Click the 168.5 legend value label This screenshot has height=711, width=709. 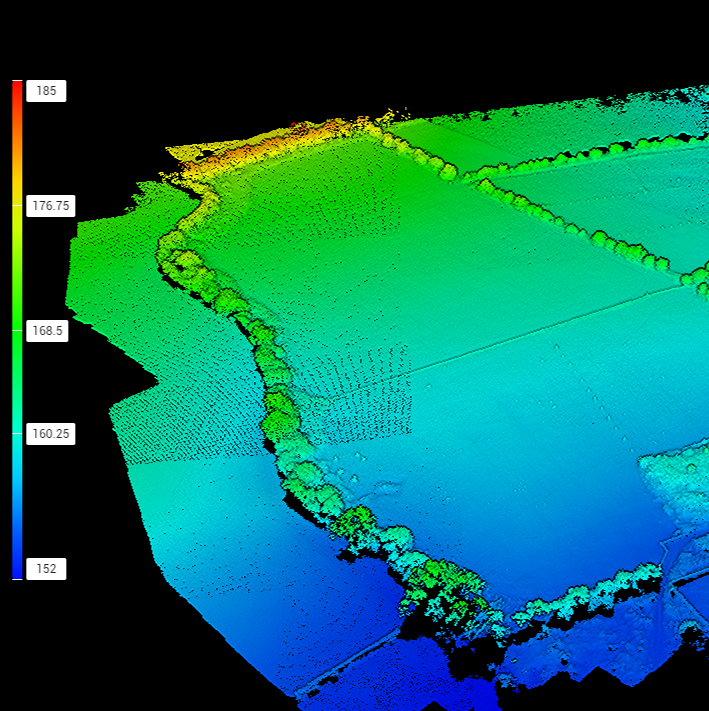(47, 330)
